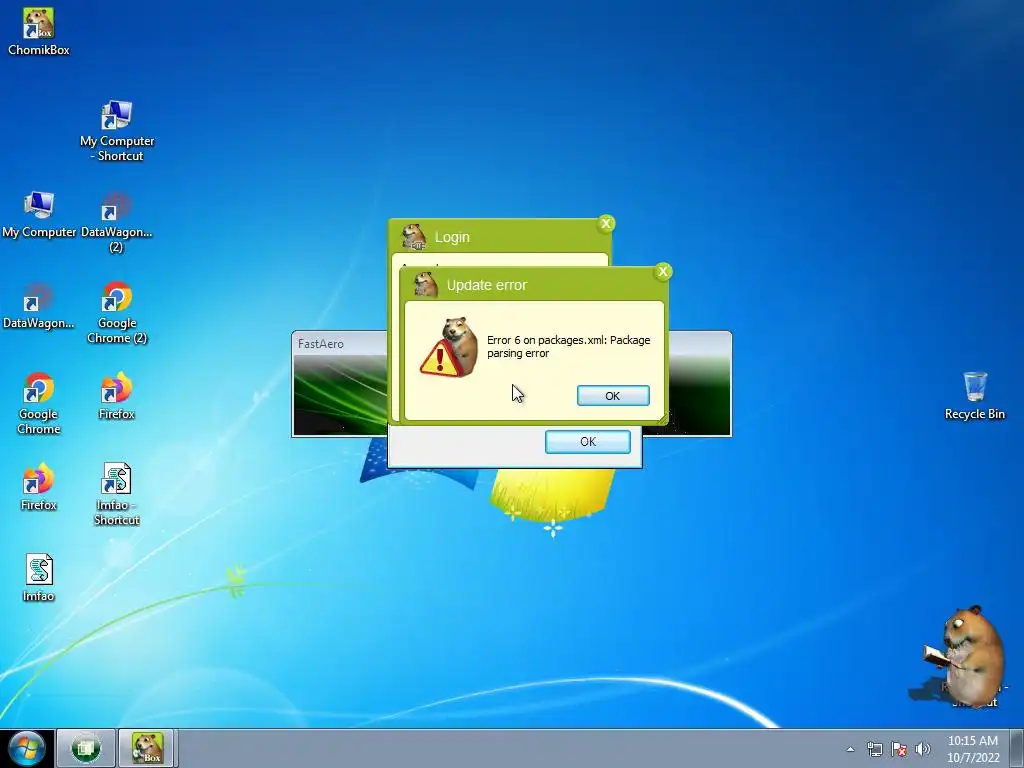Click the hamster icon in Update error title
The height and width of the screenshot is (768, 1024).
click(x=426, y=285)
